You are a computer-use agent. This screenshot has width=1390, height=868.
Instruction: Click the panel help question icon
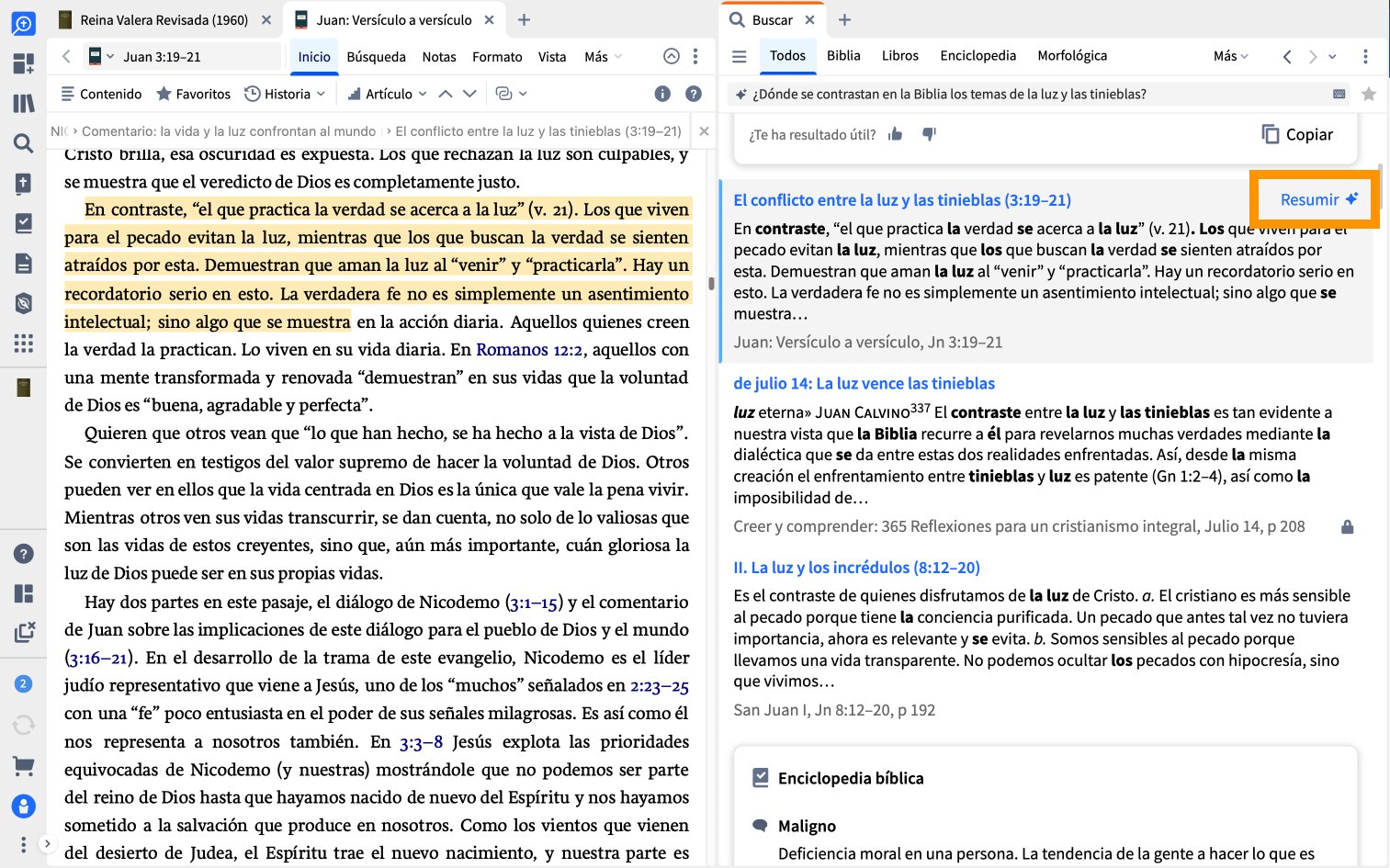pos(694,94)
